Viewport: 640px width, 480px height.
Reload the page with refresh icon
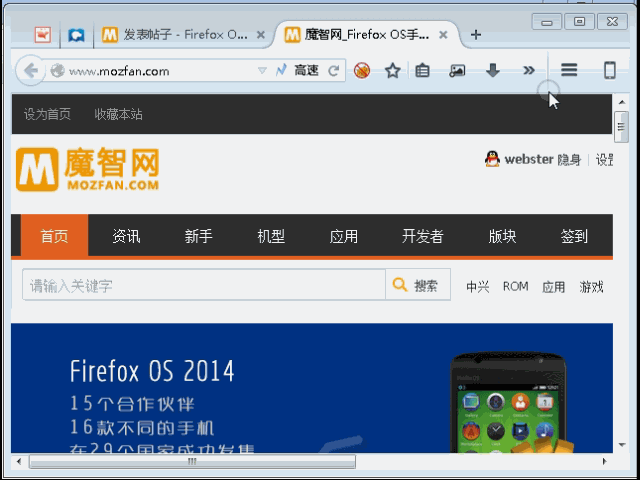click(x=334, y=71)
